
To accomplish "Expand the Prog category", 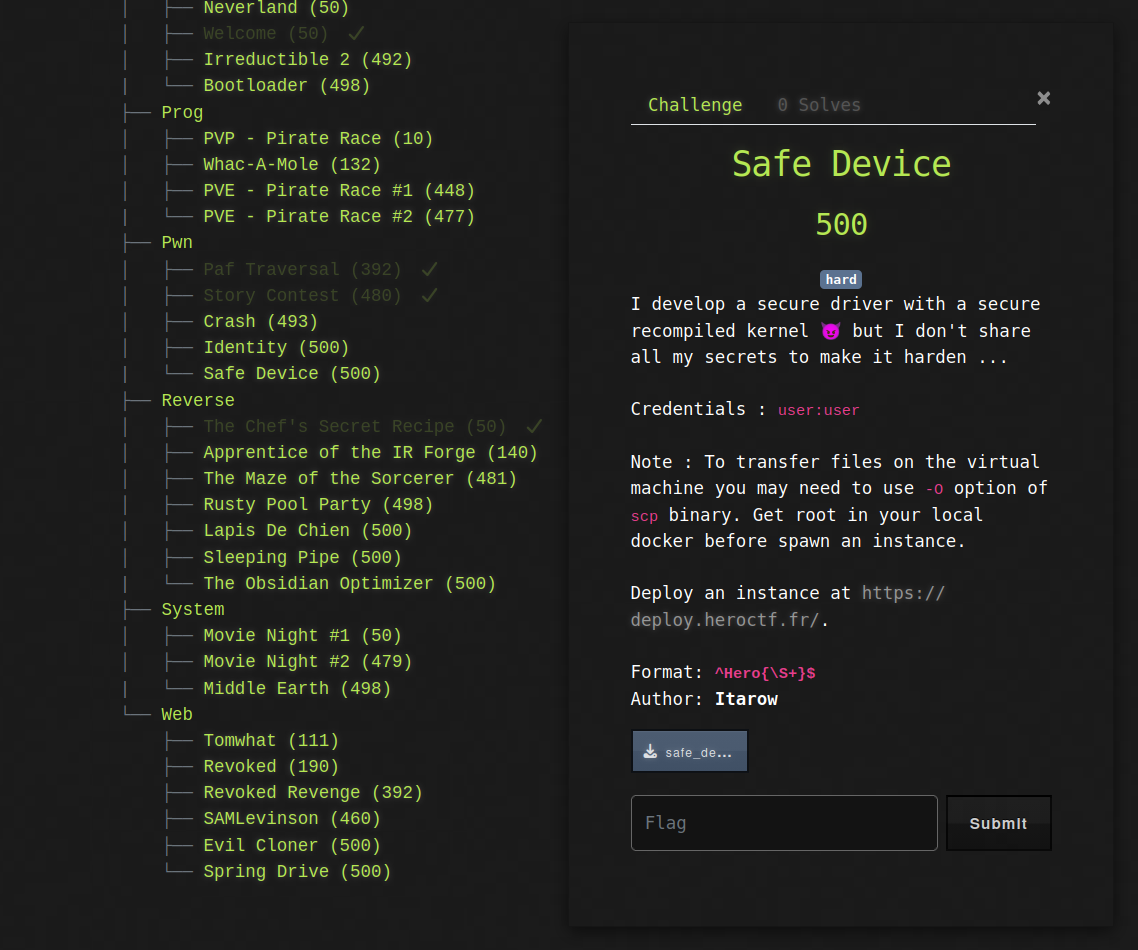I will click(182, 112).
